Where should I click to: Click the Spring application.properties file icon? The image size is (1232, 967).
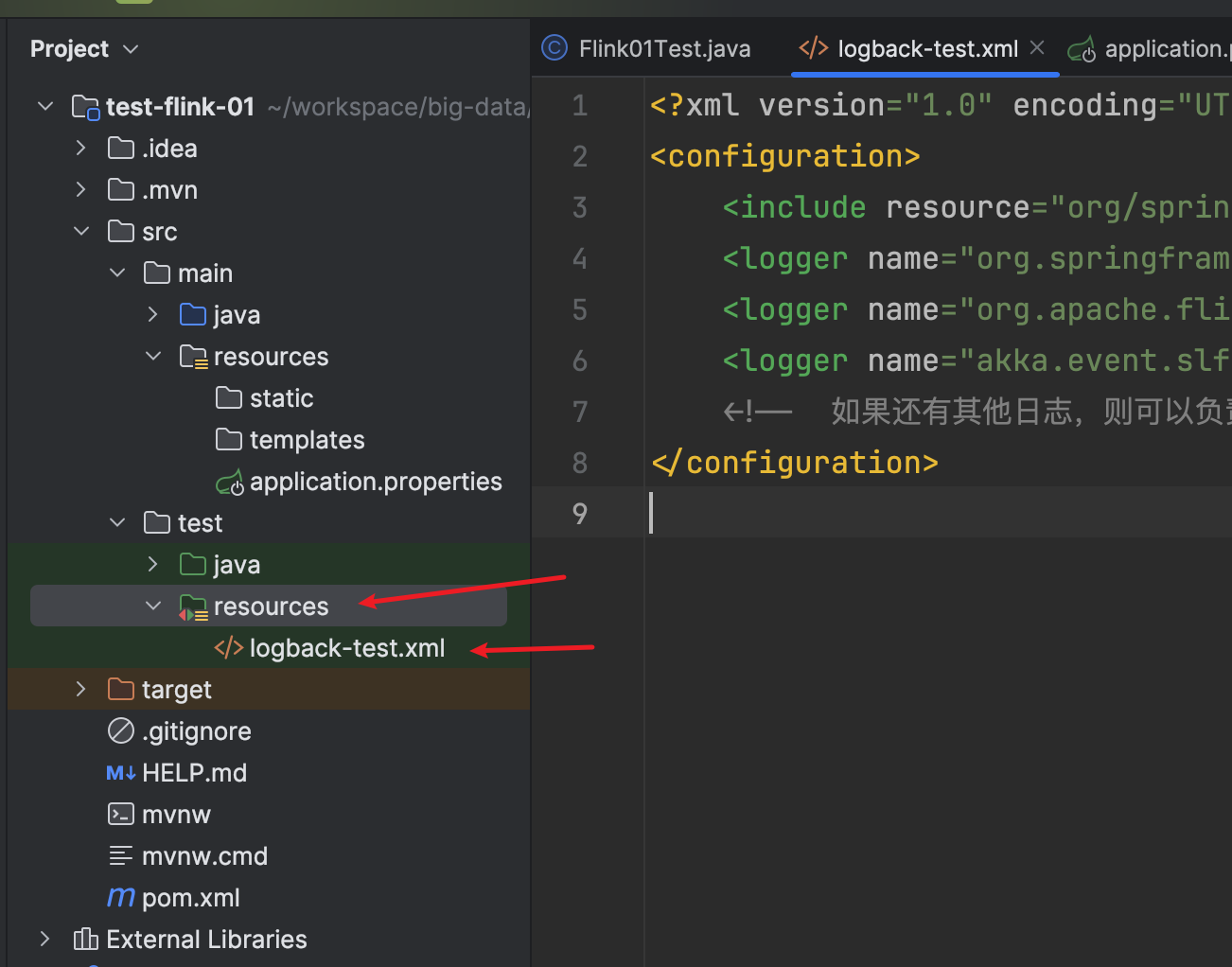230,483
